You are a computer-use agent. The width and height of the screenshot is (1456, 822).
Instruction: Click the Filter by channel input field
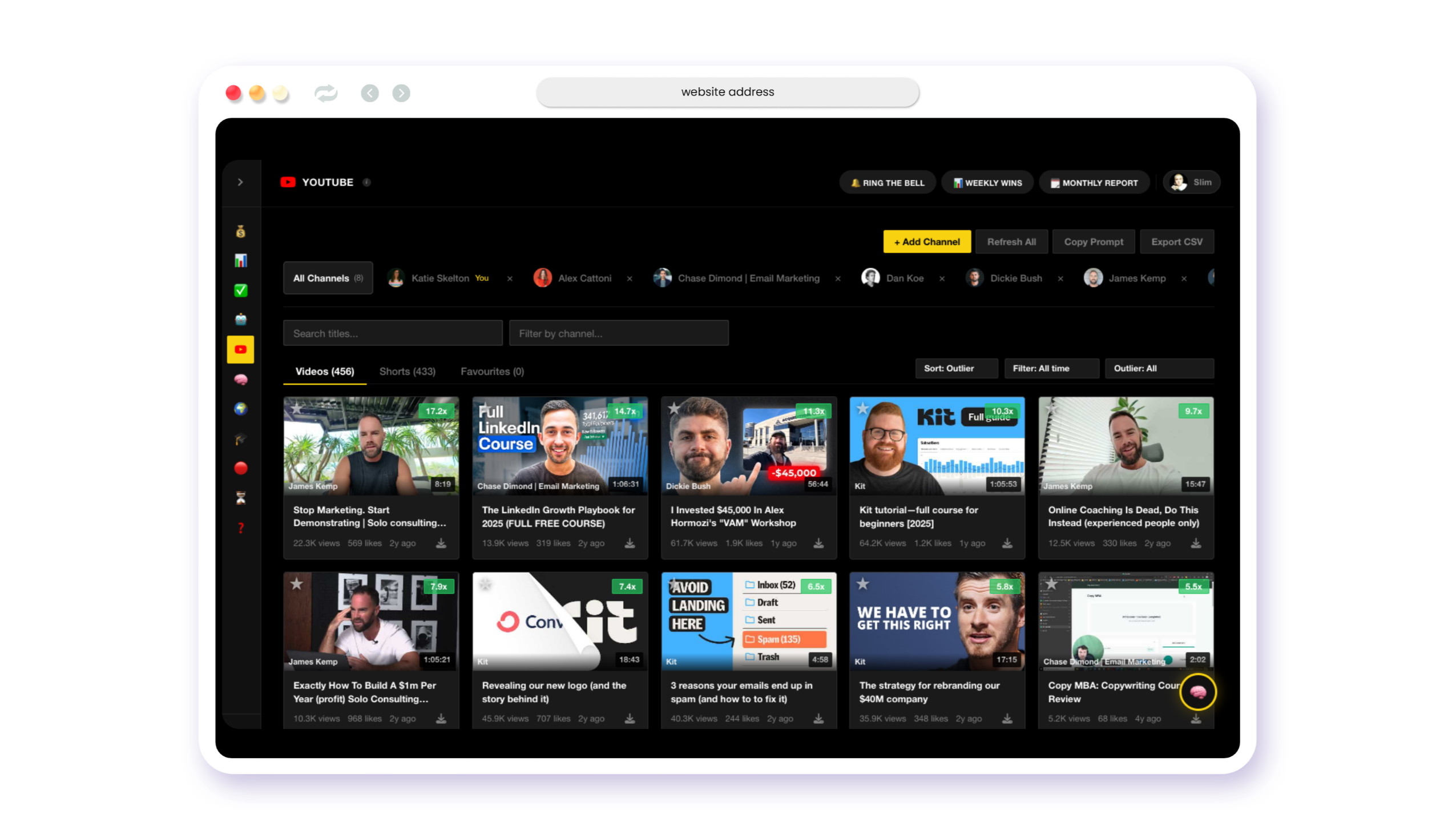pyautogui.click(x=618, y=333)
